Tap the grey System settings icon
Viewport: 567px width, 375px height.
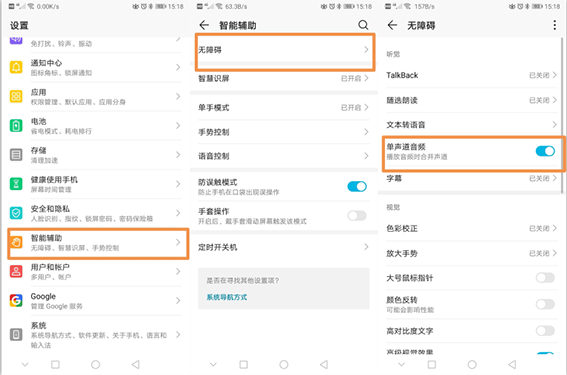coord(16,334)
